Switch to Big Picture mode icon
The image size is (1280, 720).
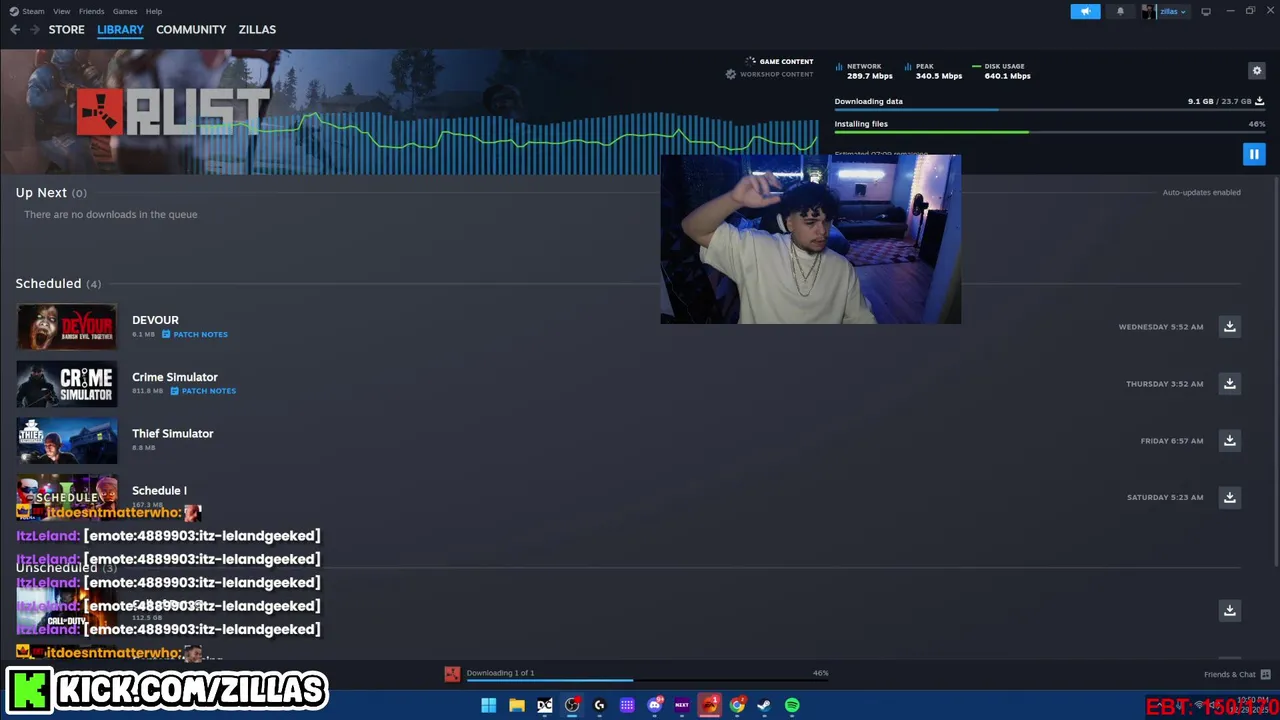point(1206,11)
